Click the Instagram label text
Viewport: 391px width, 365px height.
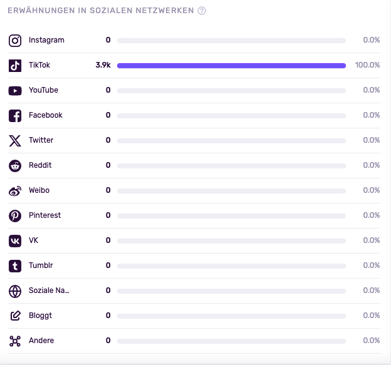(46, 40)
